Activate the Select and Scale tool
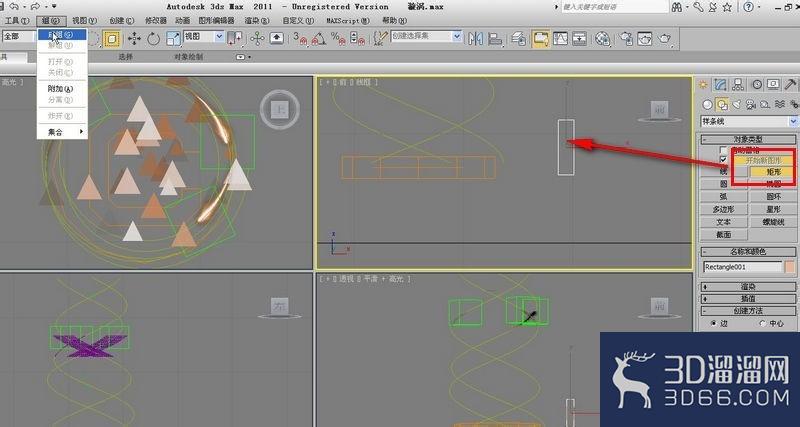Image resolution: width=800 pixels, height=427 pixels. [x=173, y=38]
